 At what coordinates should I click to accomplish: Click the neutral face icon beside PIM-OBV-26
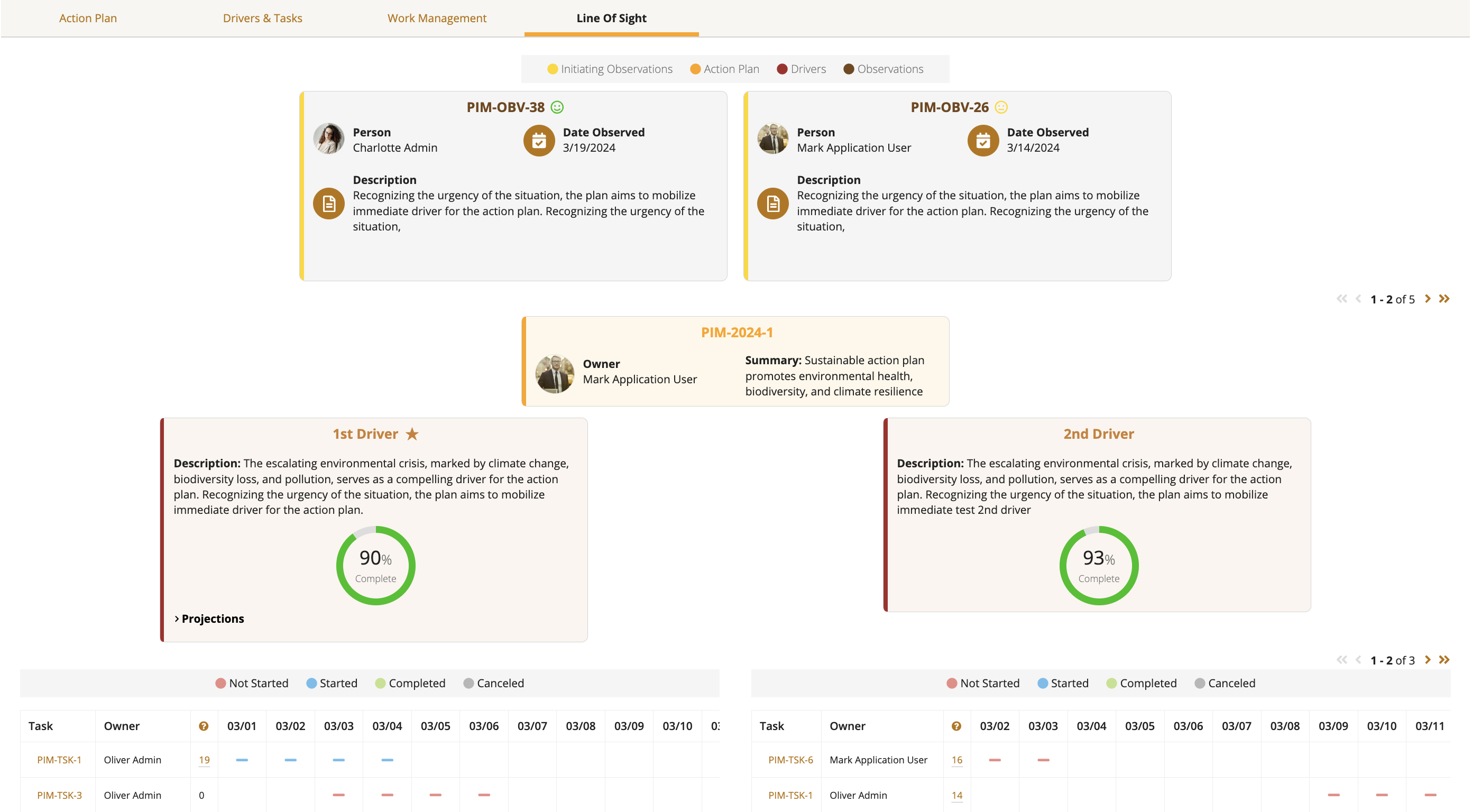point(1001,107)
